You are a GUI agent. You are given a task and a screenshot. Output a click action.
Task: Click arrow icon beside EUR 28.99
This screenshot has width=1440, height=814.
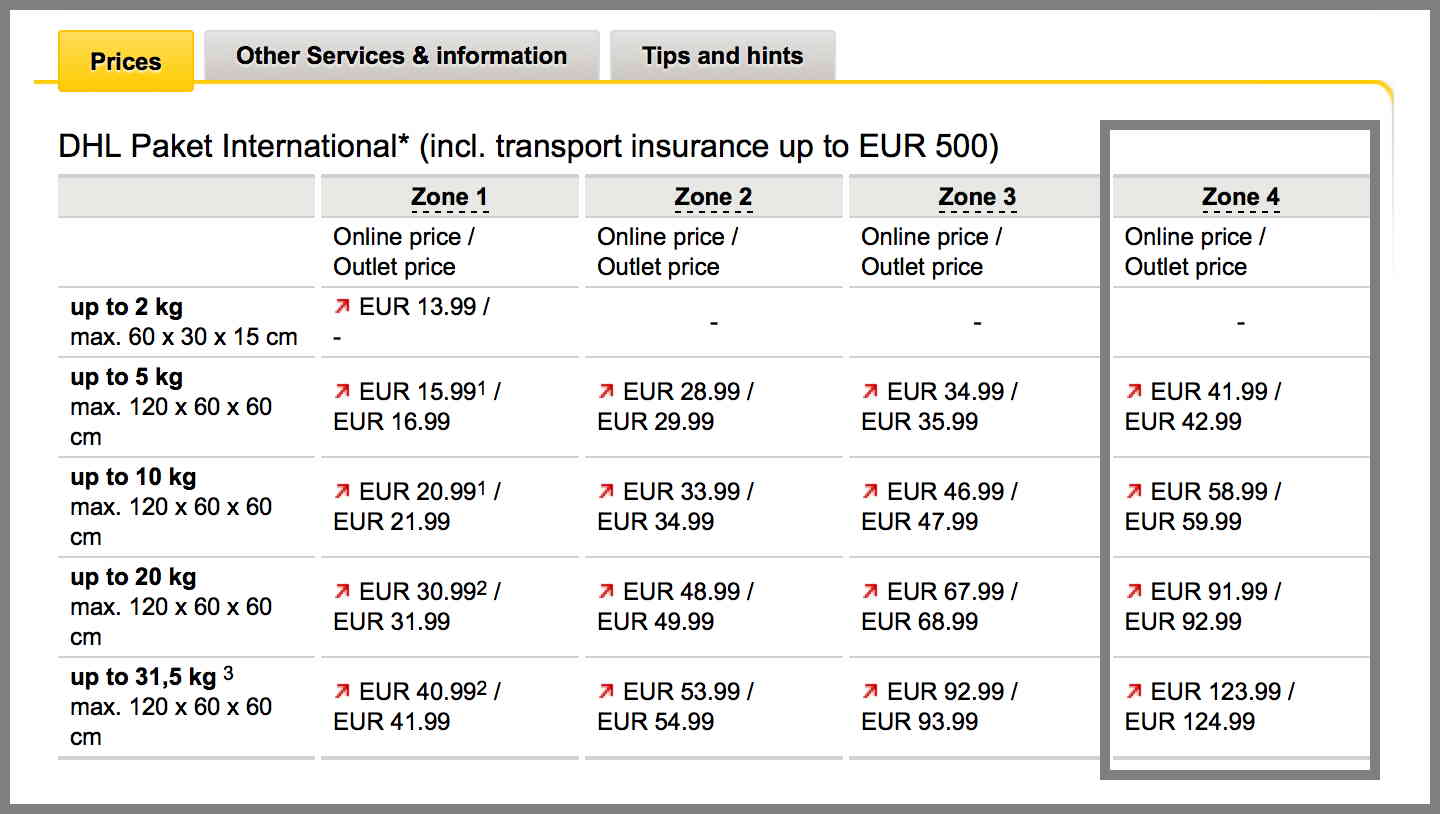[606, 391]
